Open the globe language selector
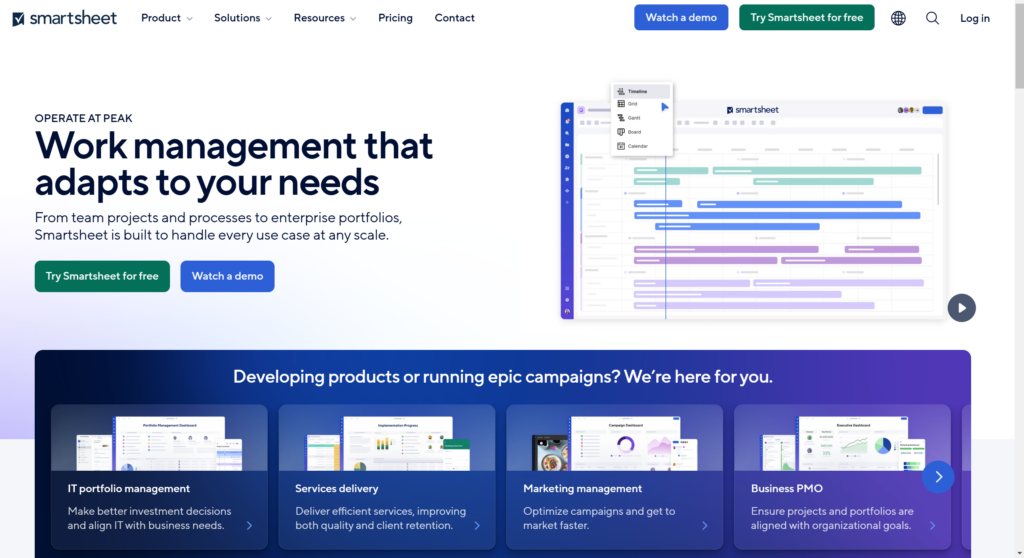The width and height of the screenshot is (1024, 558). (898, 18)
